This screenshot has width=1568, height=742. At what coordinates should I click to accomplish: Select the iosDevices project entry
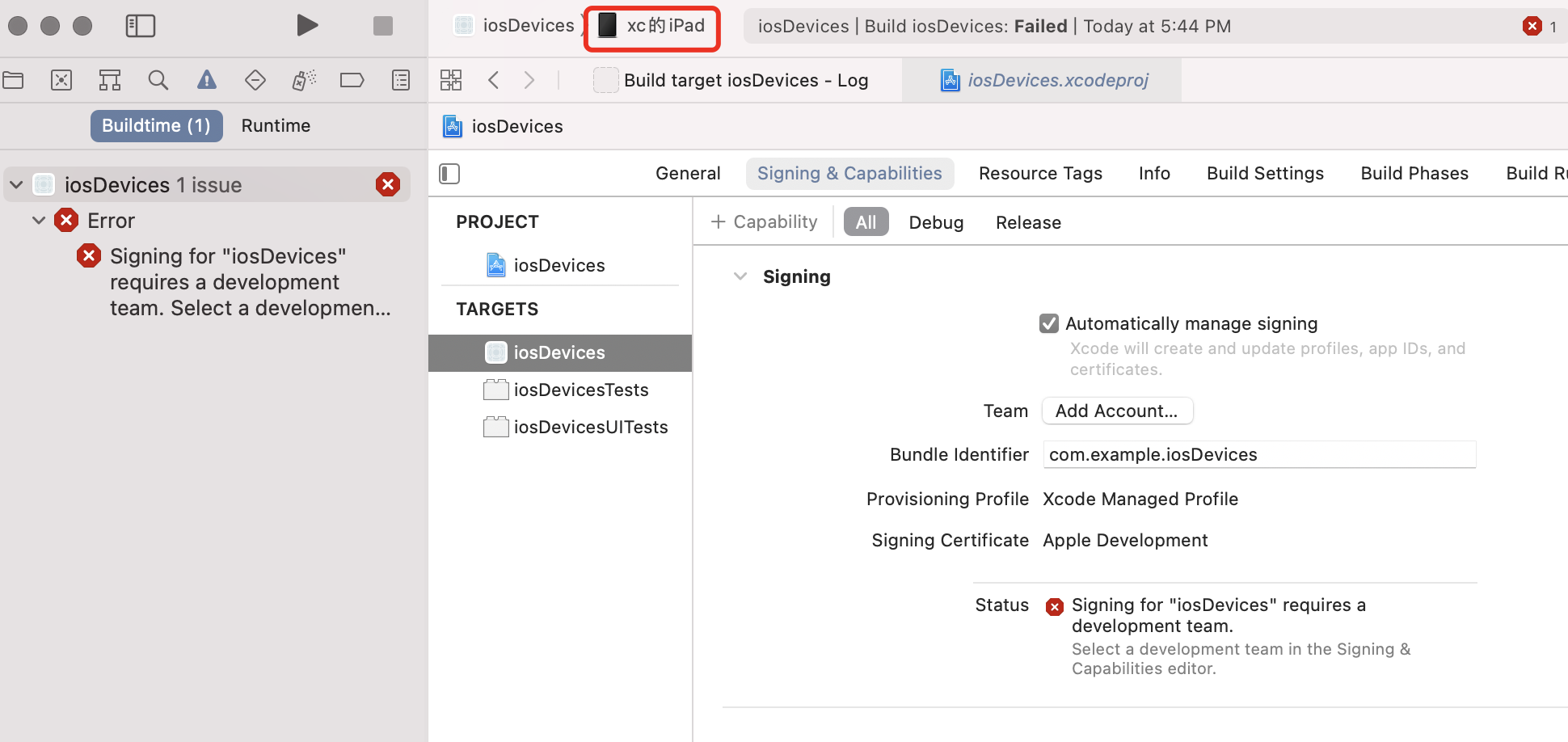pos(559,265)
